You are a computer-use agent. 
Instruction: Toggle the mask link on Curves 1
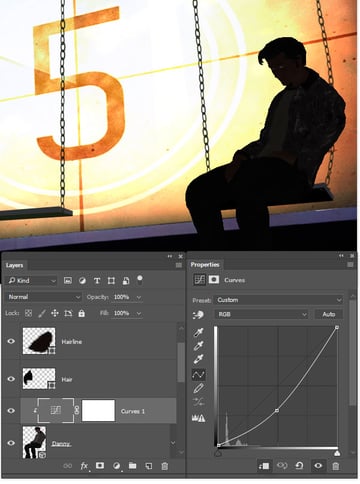(77, 410)
